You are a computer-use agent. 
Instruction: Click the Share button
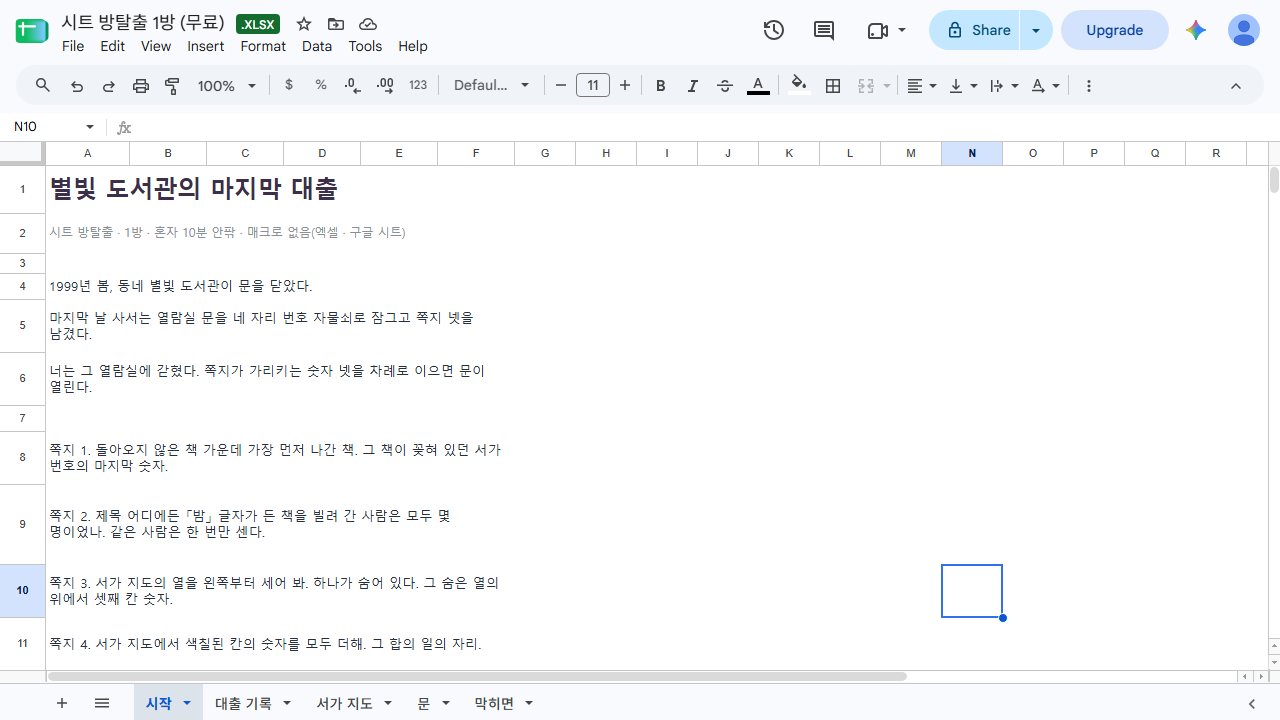[974, 30]
